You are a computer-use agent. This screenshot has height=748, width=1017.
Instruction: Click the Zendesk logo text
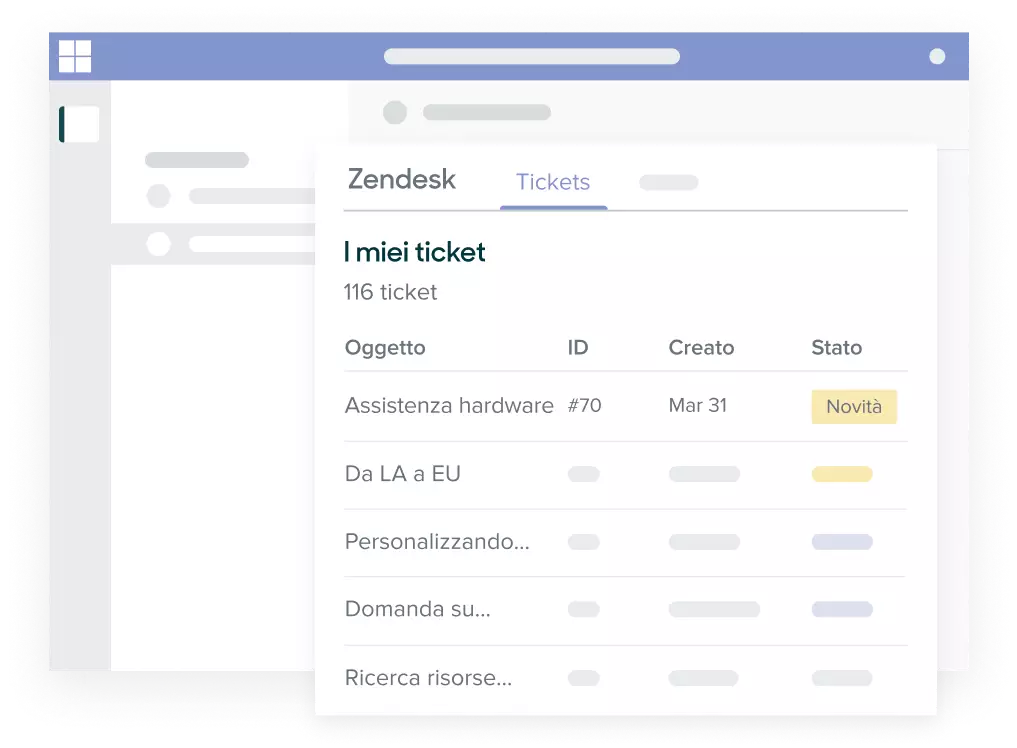click(x=402, y=180)
